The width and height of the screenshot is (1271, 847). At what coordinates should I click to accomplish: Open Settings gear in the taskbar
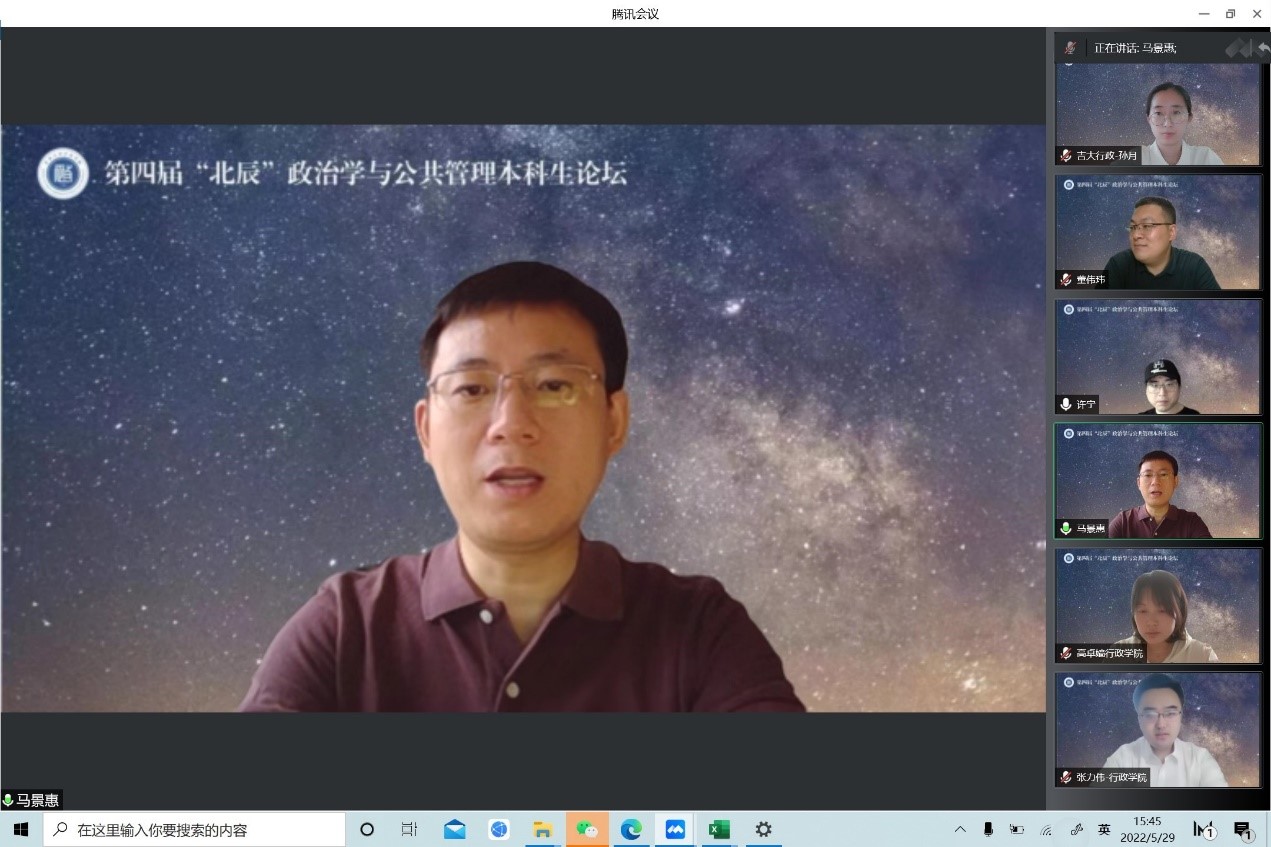tap(763, 829)
